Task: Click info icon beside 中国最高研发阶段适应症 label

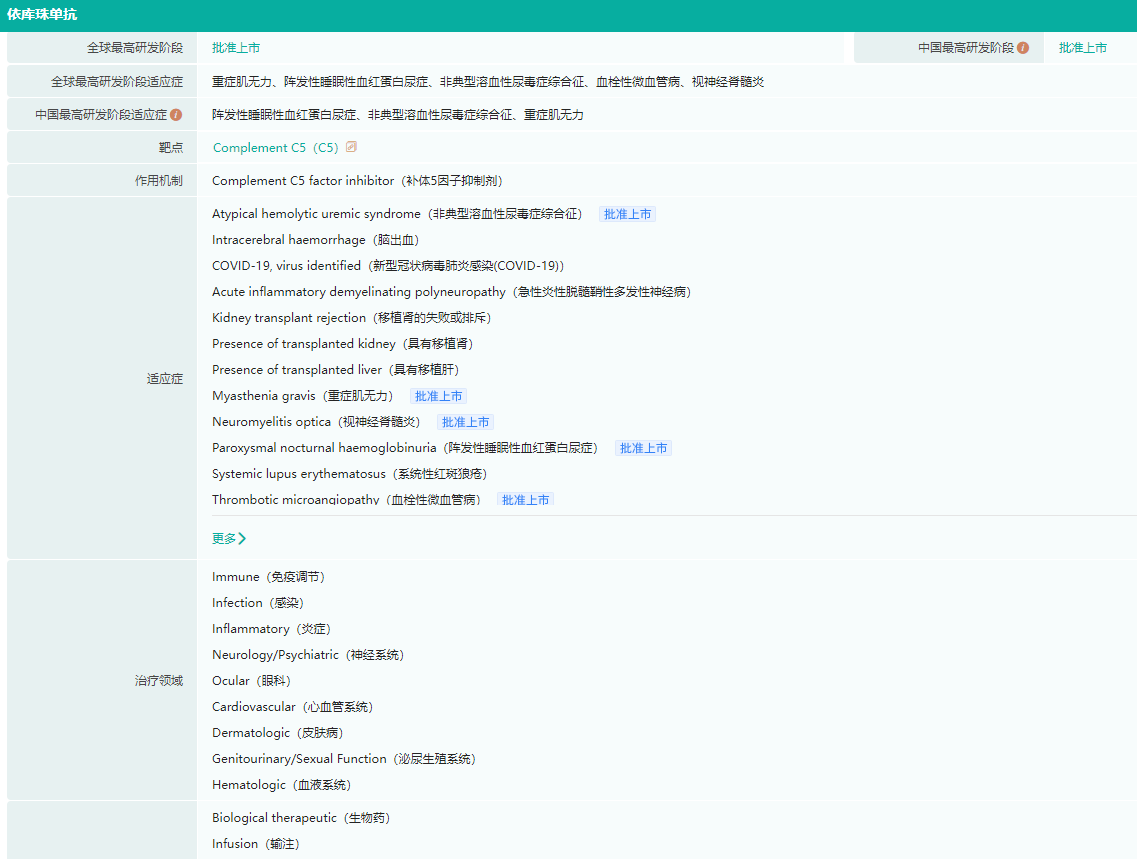Action: pyautogui.click(x=176, y=115)
